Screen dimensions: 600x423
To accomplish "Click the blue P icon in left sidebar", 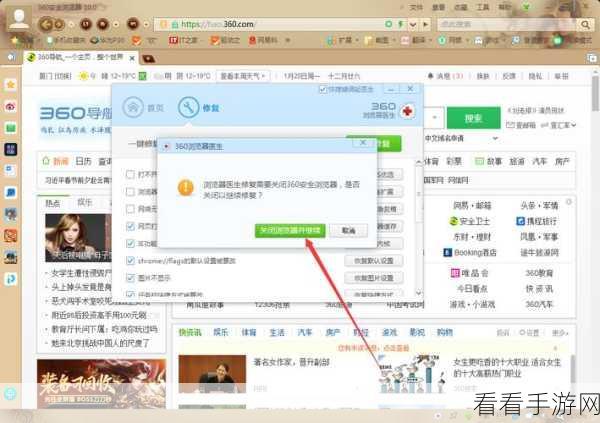I will (10, 279).
